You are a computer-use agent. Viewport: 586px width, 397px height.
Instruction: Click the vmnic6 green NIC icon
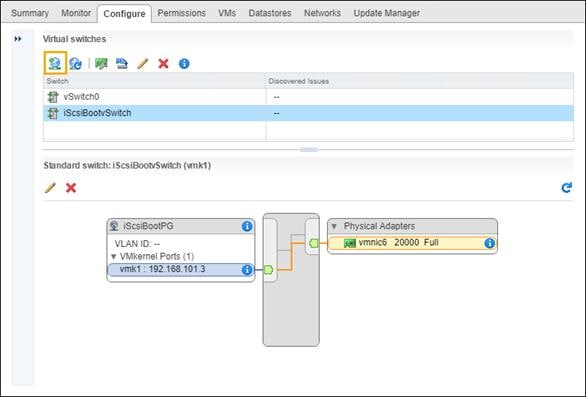[x=349, y=243]
